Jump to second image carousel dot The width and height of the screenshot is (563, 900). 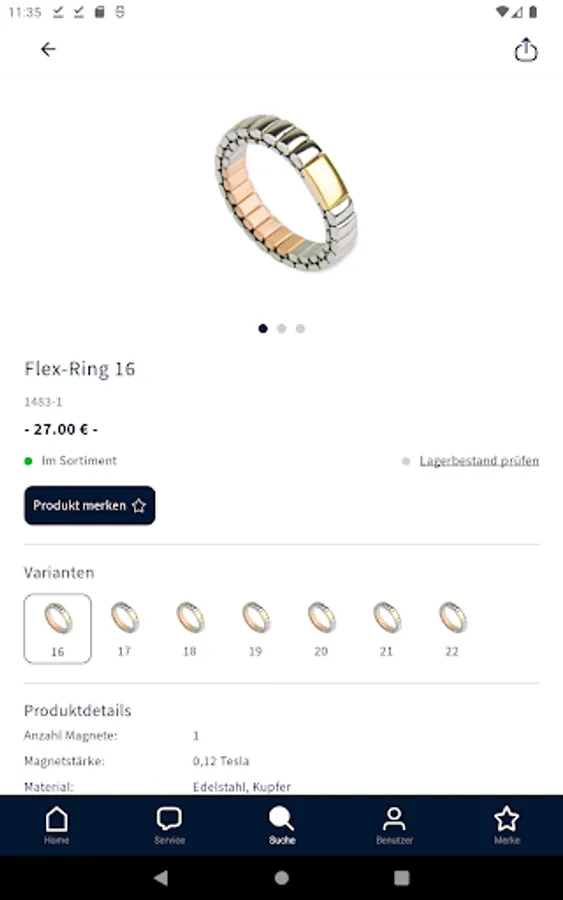(282, 328)
